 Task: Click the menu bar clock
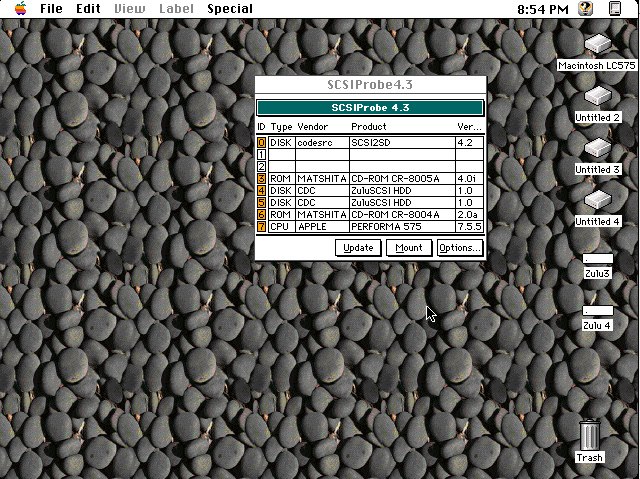[x=542, y=9]
